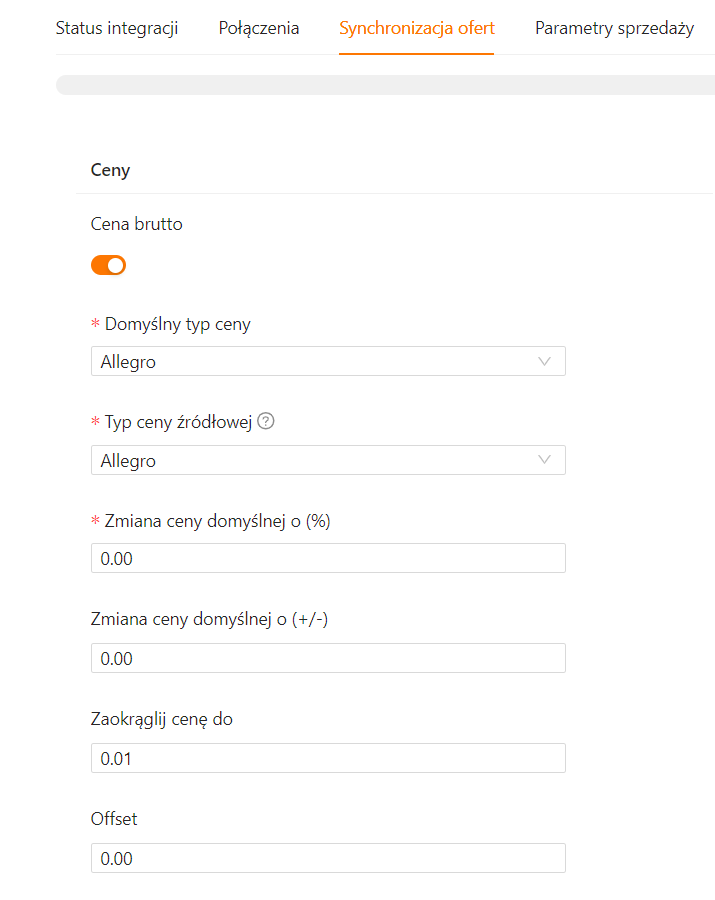Click the Cena brutto label text

137,224
